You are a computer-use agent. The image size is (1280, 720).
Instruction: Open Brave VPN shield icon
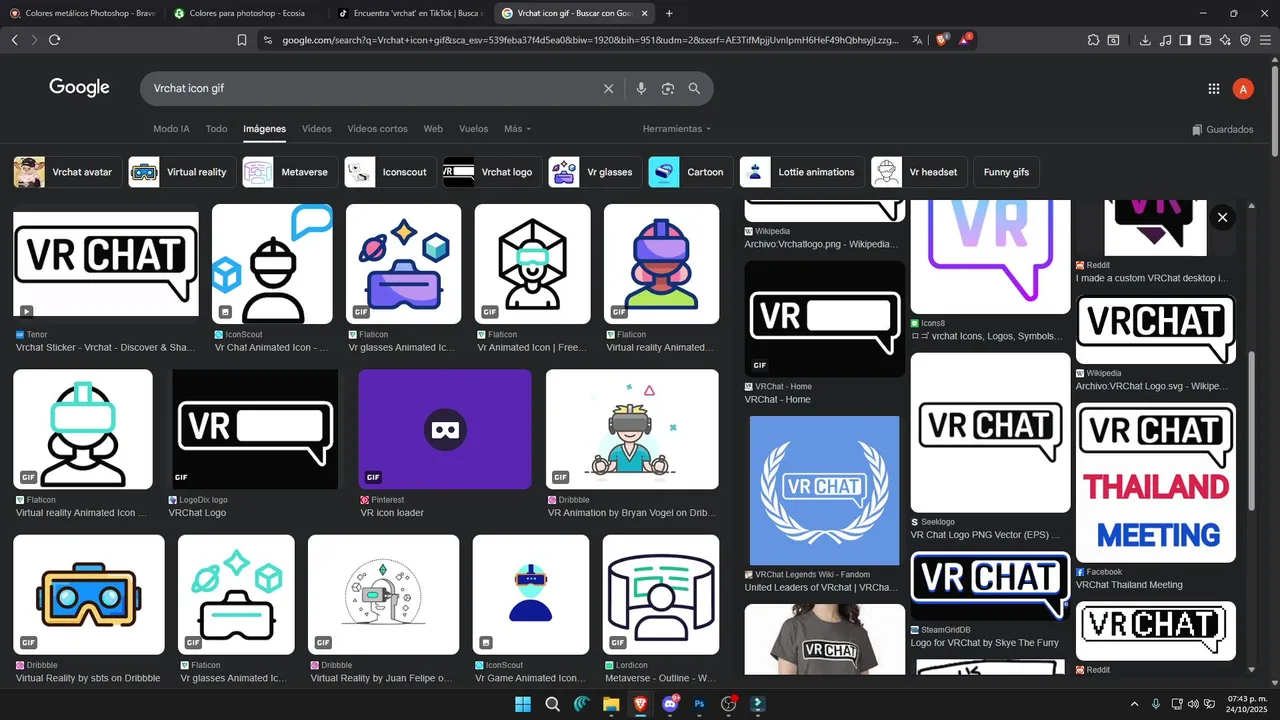(1245, 40)
